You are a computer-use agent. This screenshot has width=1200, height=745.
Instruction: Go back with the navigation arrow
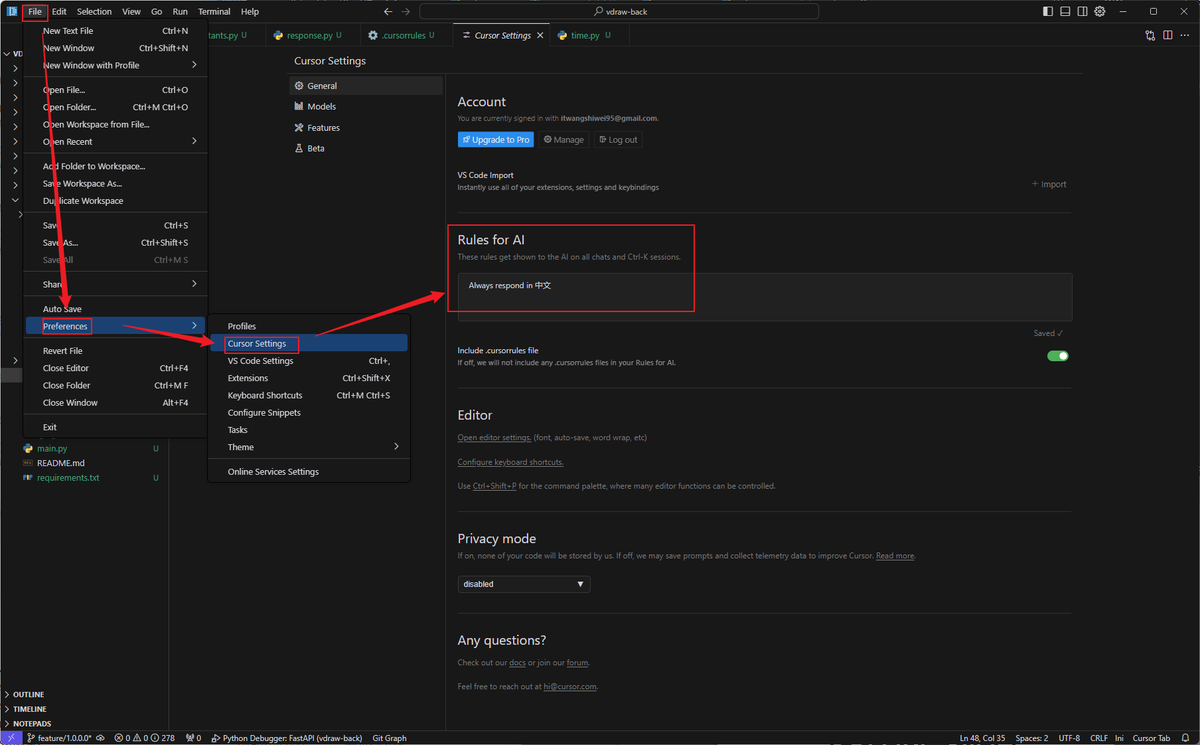pos(388,11)
